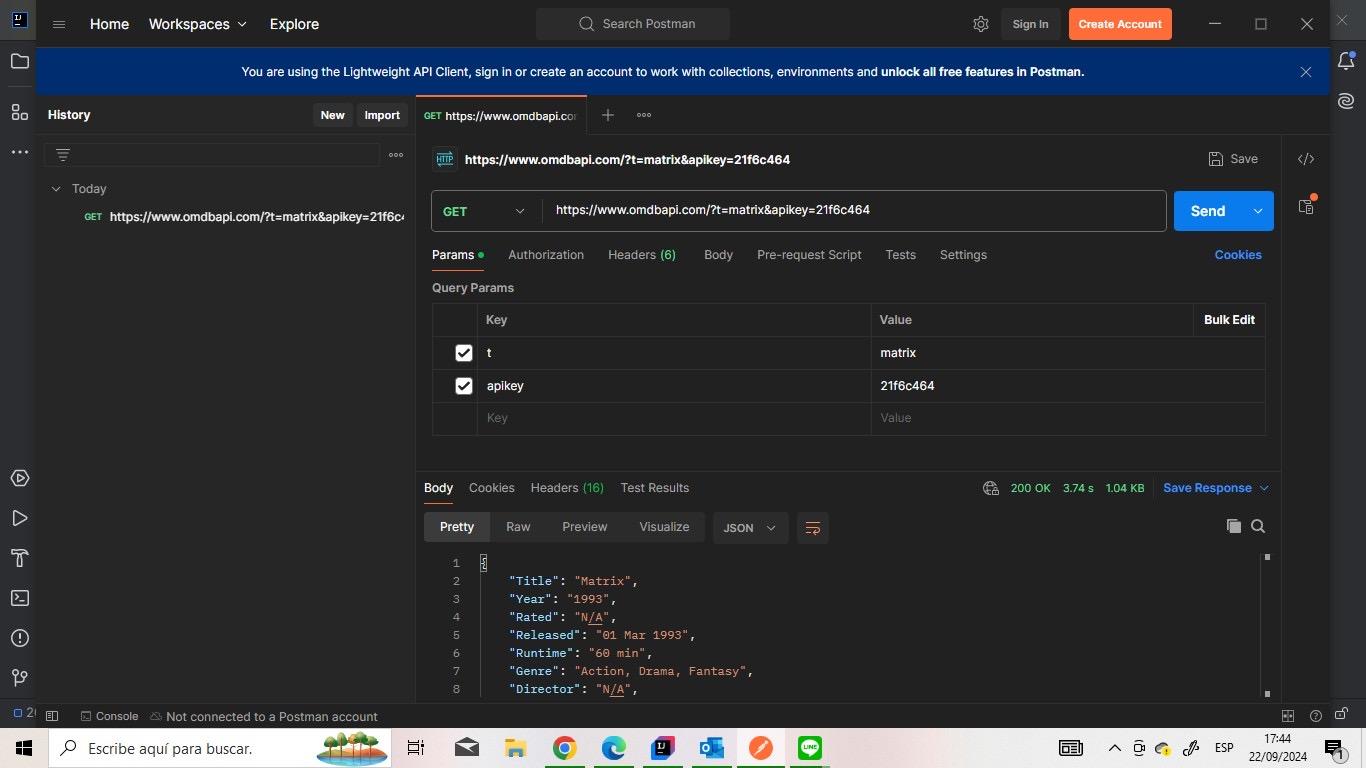Open the request info panel icon

pyautogui.click(x=1306, y=206)
